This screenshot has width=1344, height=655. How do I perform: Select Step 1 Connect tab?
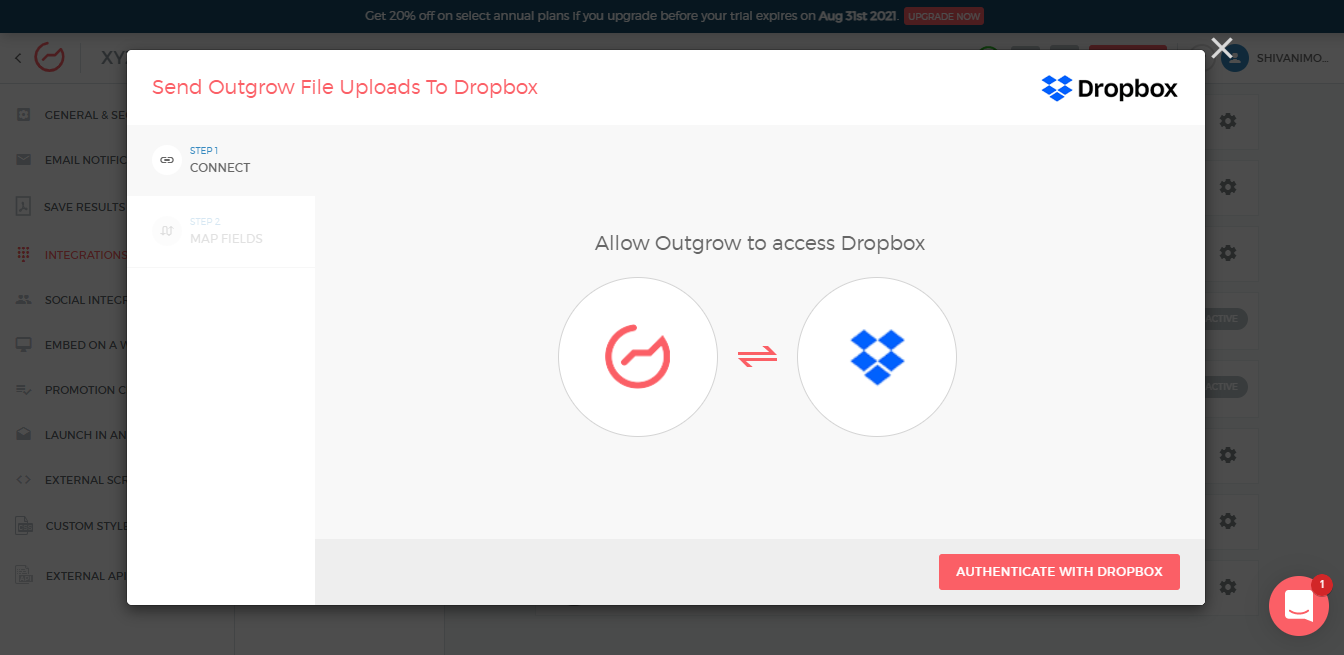221,160
